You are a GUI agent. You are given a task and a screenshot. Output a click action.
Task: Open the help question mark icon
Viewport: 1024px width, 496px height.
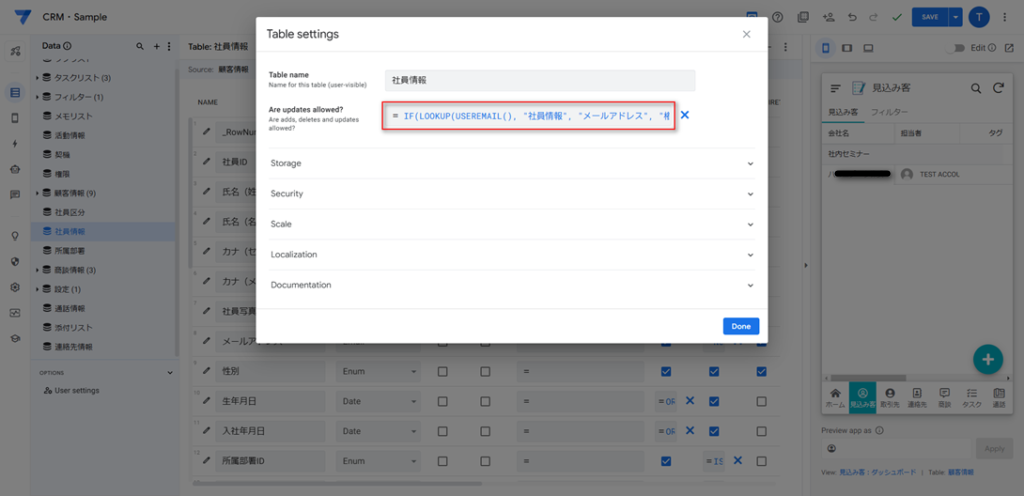pos(777,17)
